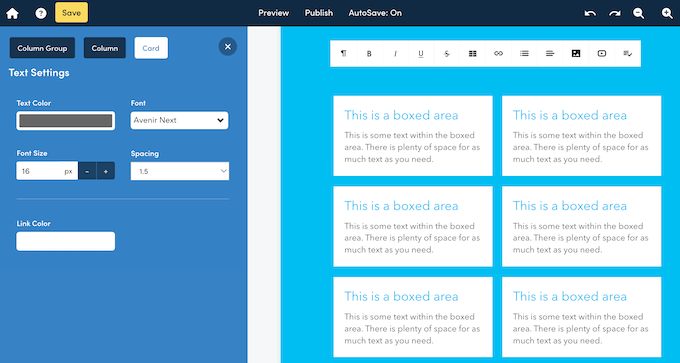Image resolution: width=680 pixels, height=363 pixels.
Task: Switch to the Column Group tab
Action: [x=42, y=48]
